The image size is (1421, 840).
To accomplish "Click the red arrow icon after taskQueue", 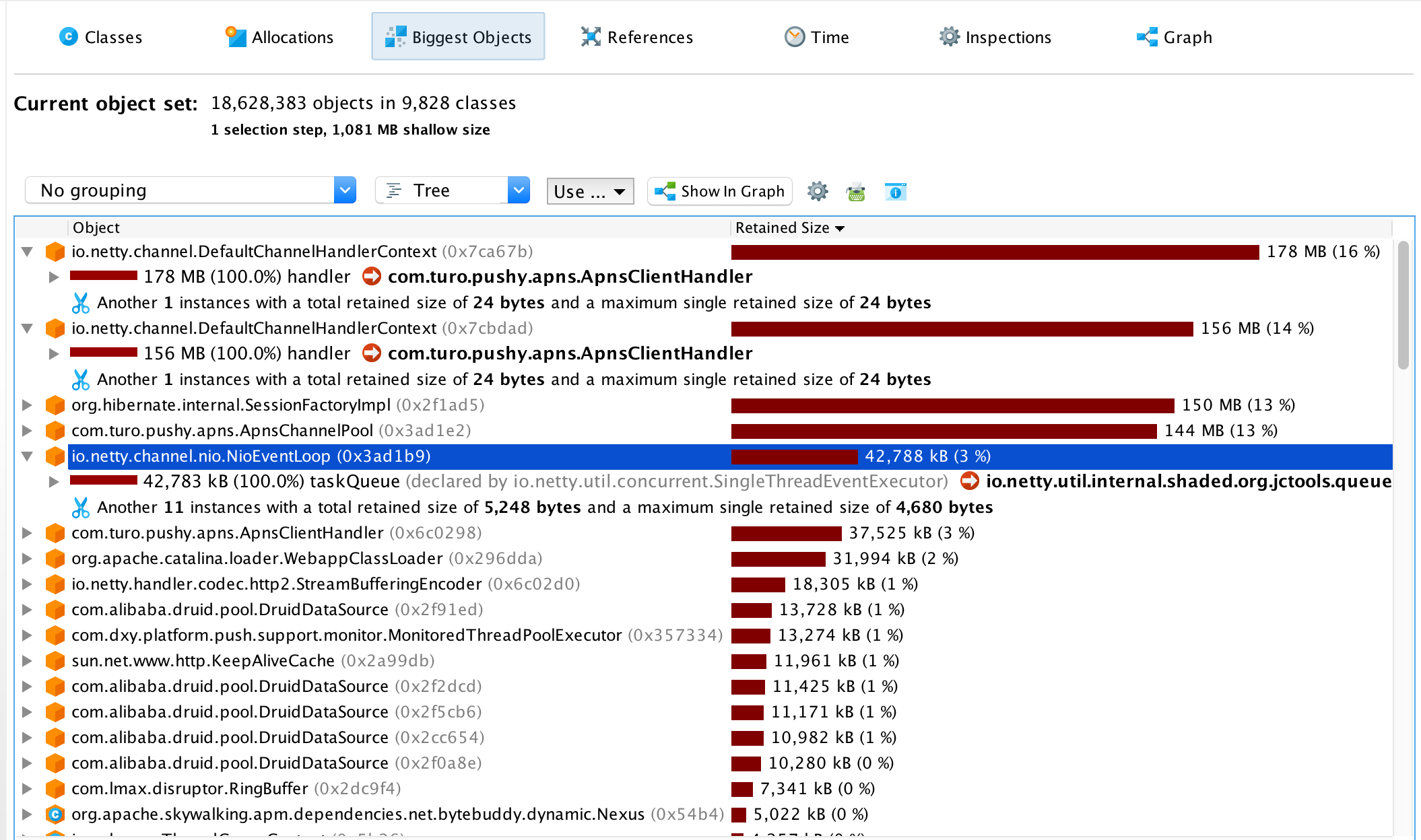I will click(x=969, y=481).
